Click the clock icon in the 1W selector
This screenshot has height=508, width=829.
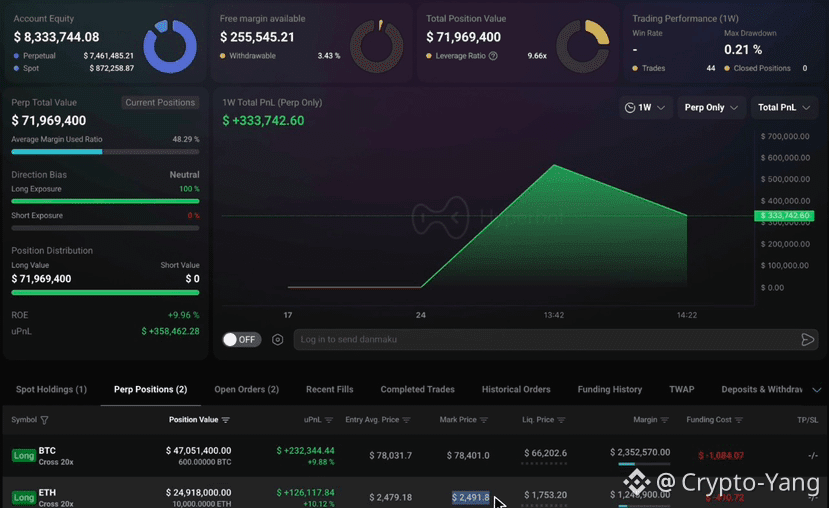click(630, 107)
